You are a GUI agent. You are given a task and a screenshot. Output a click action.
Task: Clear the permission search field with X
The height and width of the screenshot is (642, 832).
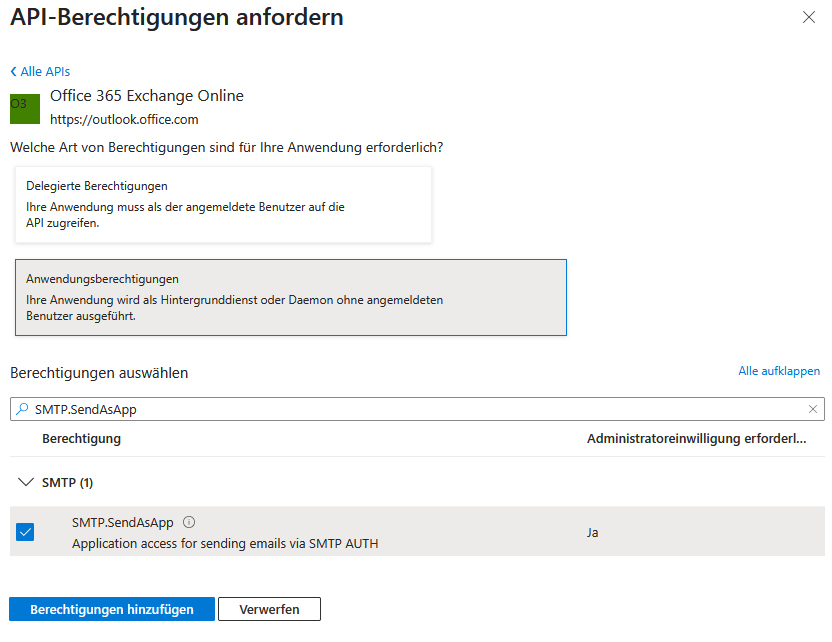tap(812, 409)
